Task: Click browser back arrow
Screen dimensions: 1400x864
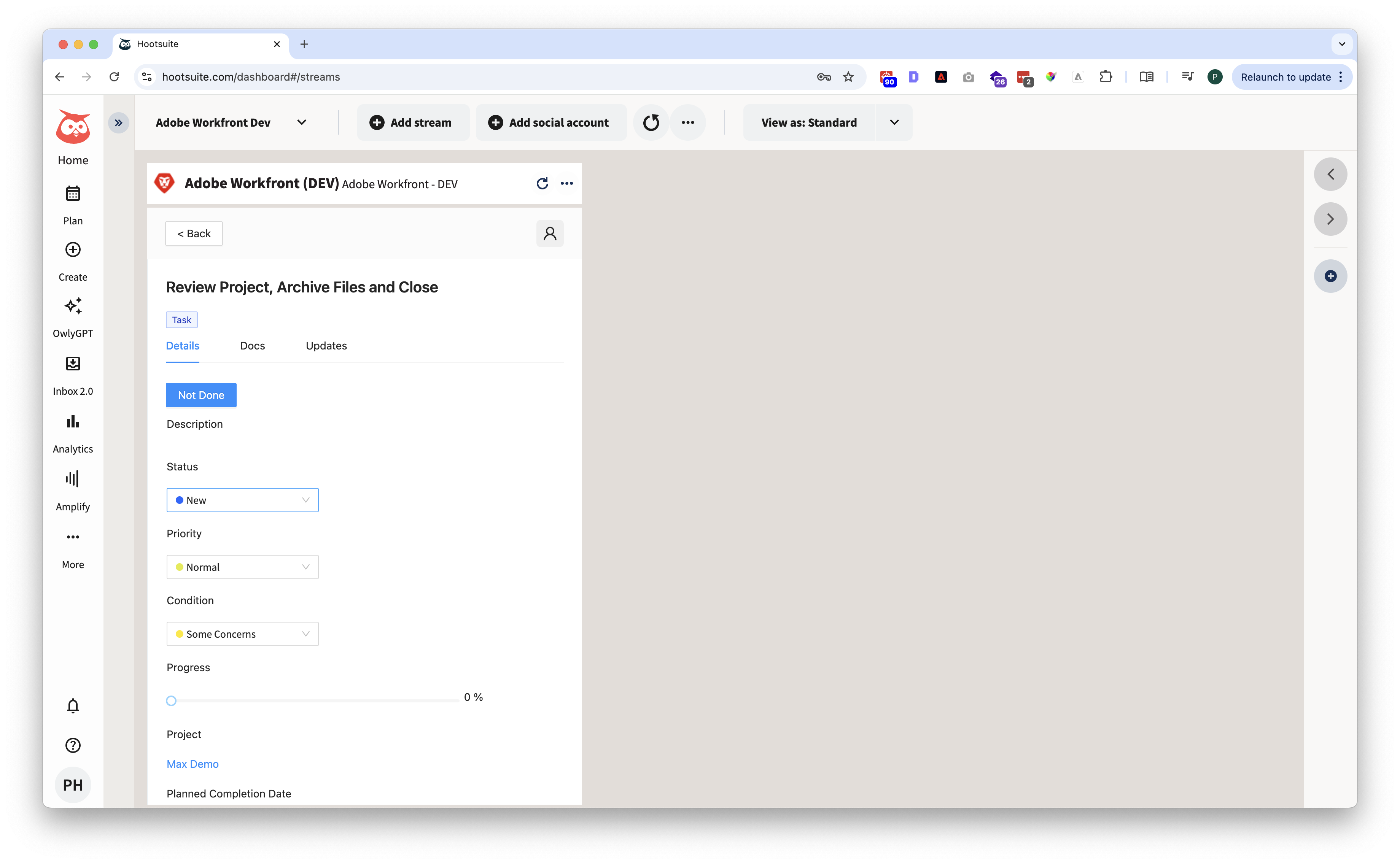Action: tap(59, 77)
